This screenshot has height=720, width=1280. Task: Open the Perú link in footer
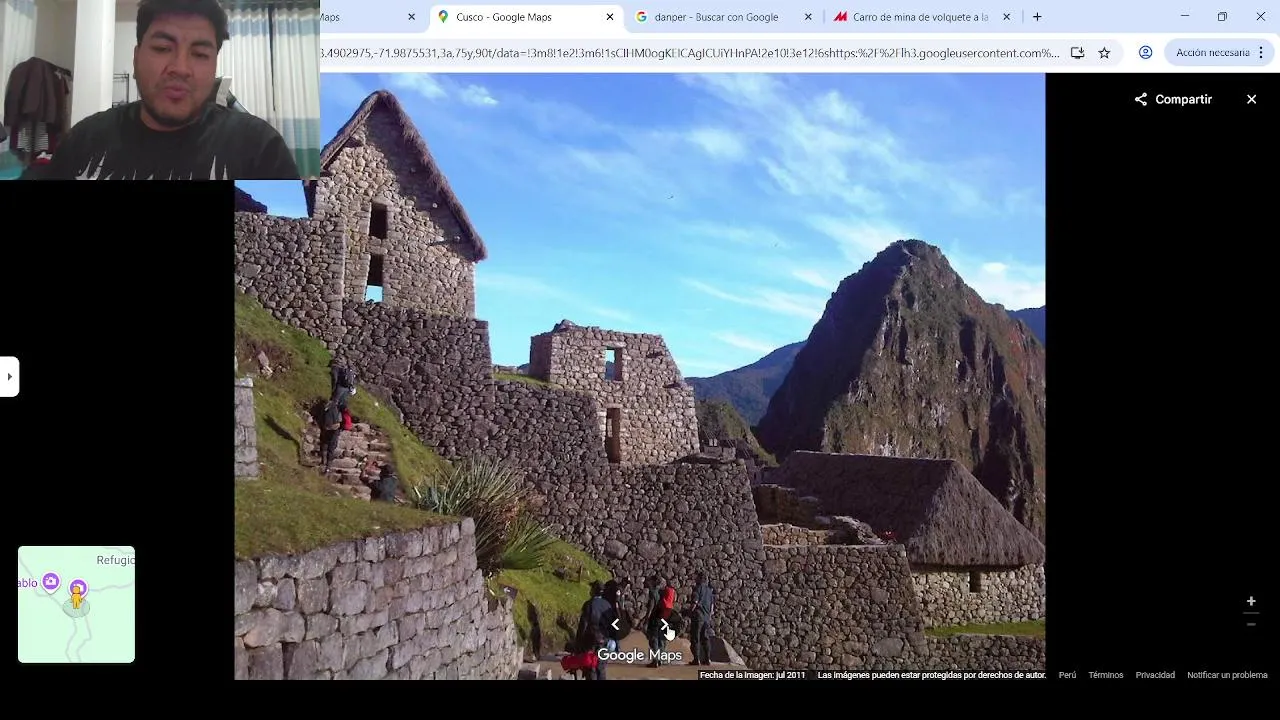(x=1067, y=675)
